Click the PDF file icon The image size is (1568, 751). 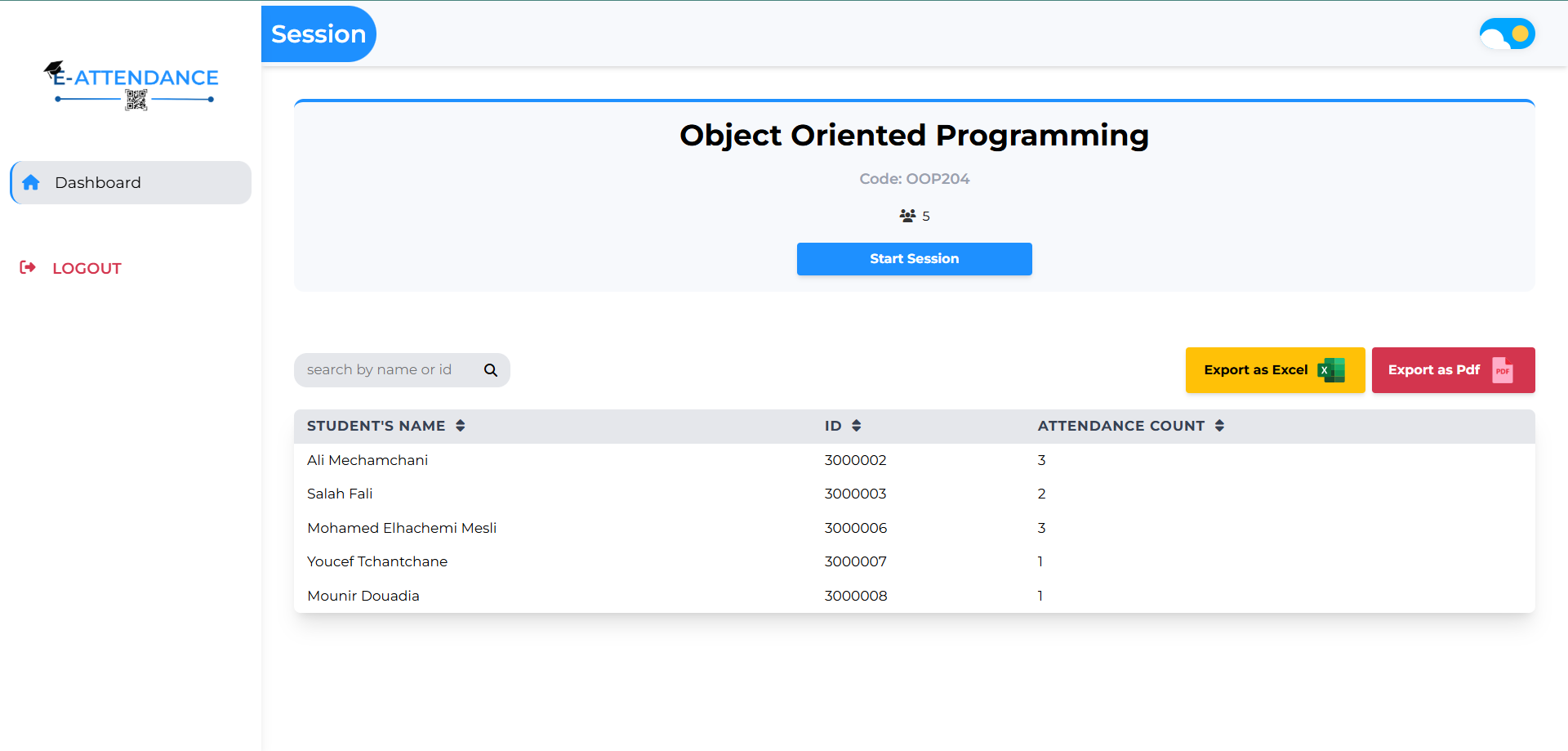[1503, 370]
